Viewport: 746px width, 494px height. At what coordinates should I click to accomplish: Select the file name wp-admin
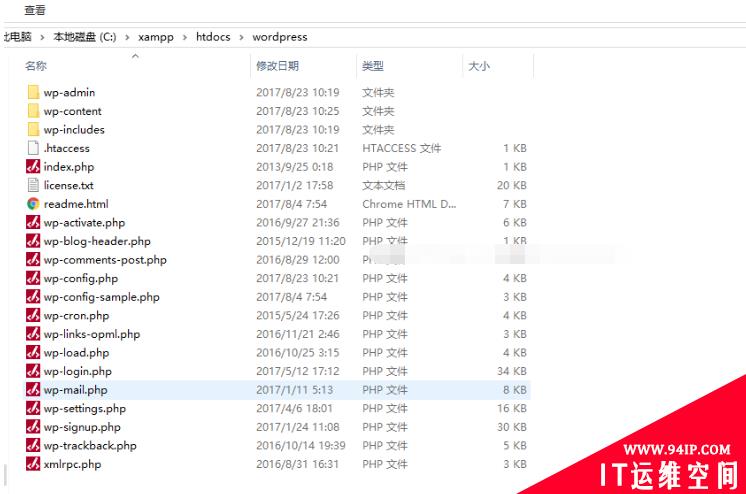pos(69,92)
